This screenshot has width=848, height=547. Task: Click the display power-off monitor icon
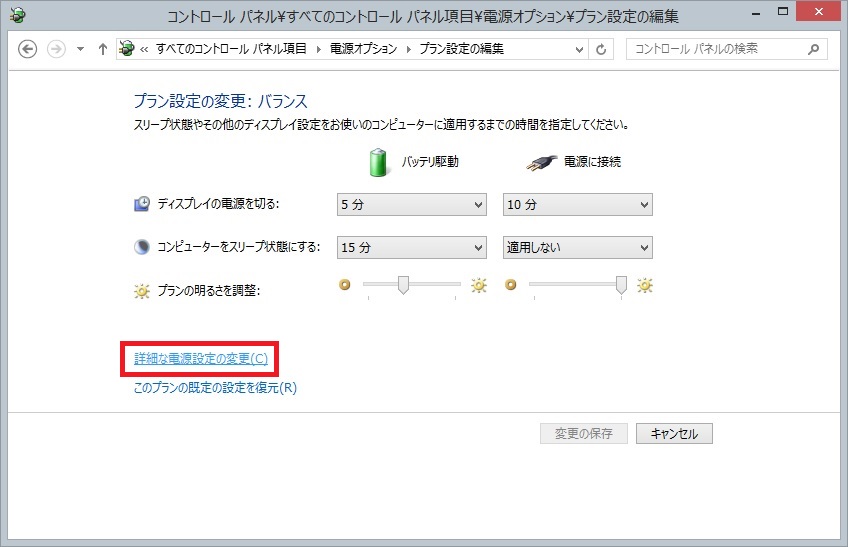pos(142,204)
